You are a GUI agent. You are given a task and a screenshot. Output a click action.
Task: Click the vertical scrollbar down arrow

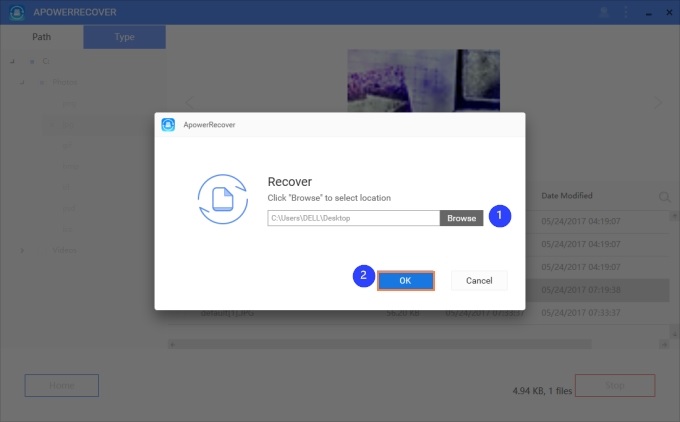coord(674,334)
